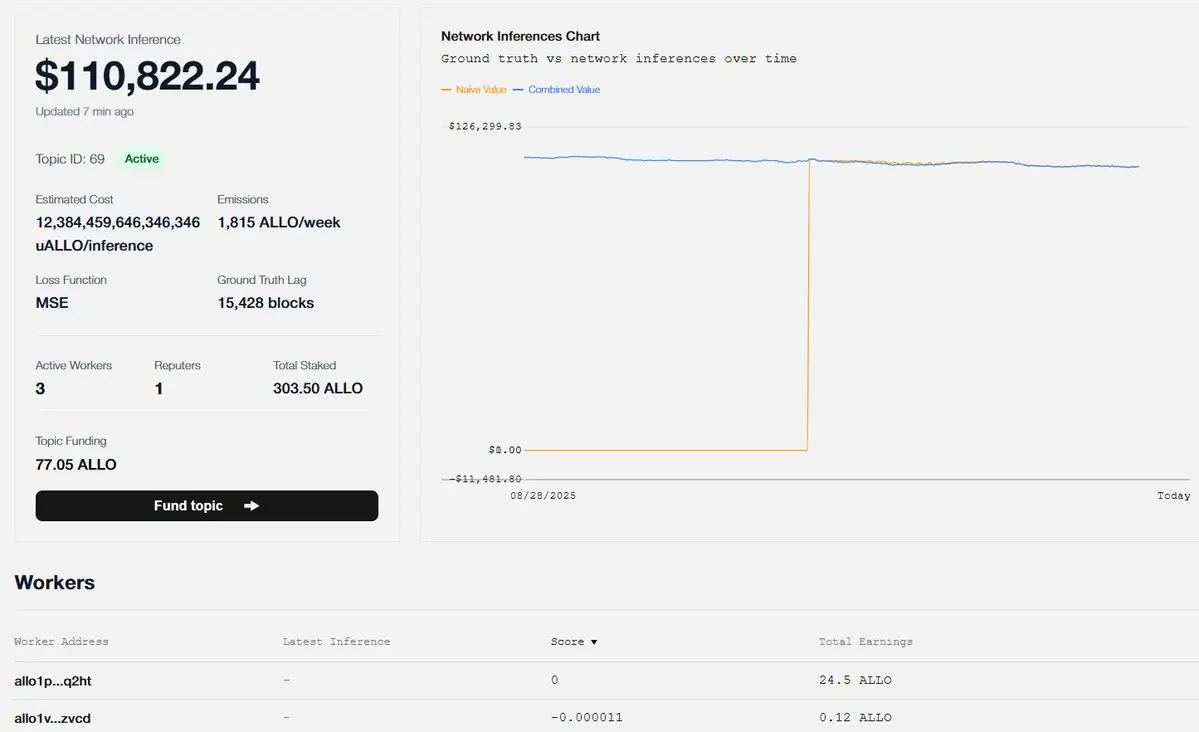1199x732 pixels.
Task: Click the 24.5 ALLO earnings cell
Action: [855, 680]
